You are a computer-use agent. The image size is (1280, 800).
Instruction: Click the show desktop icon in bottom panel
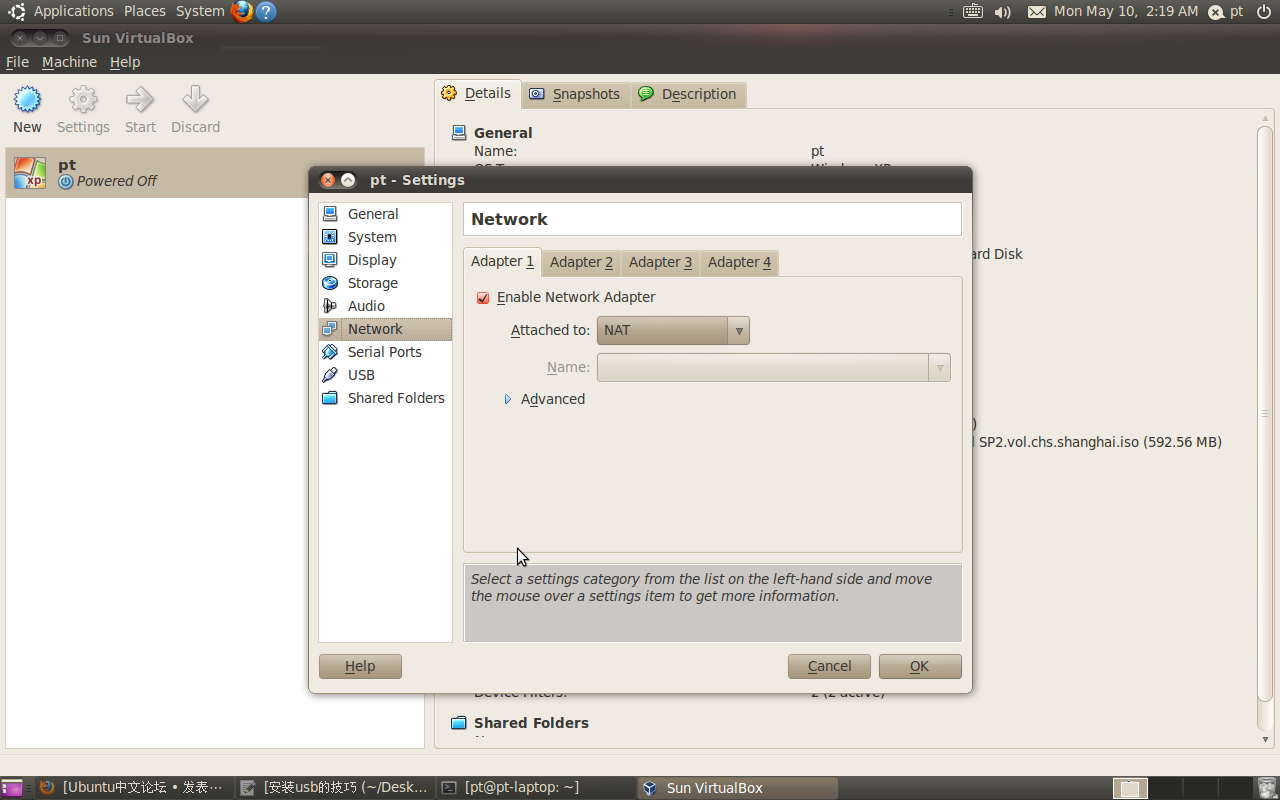click(x=12, y=788)
